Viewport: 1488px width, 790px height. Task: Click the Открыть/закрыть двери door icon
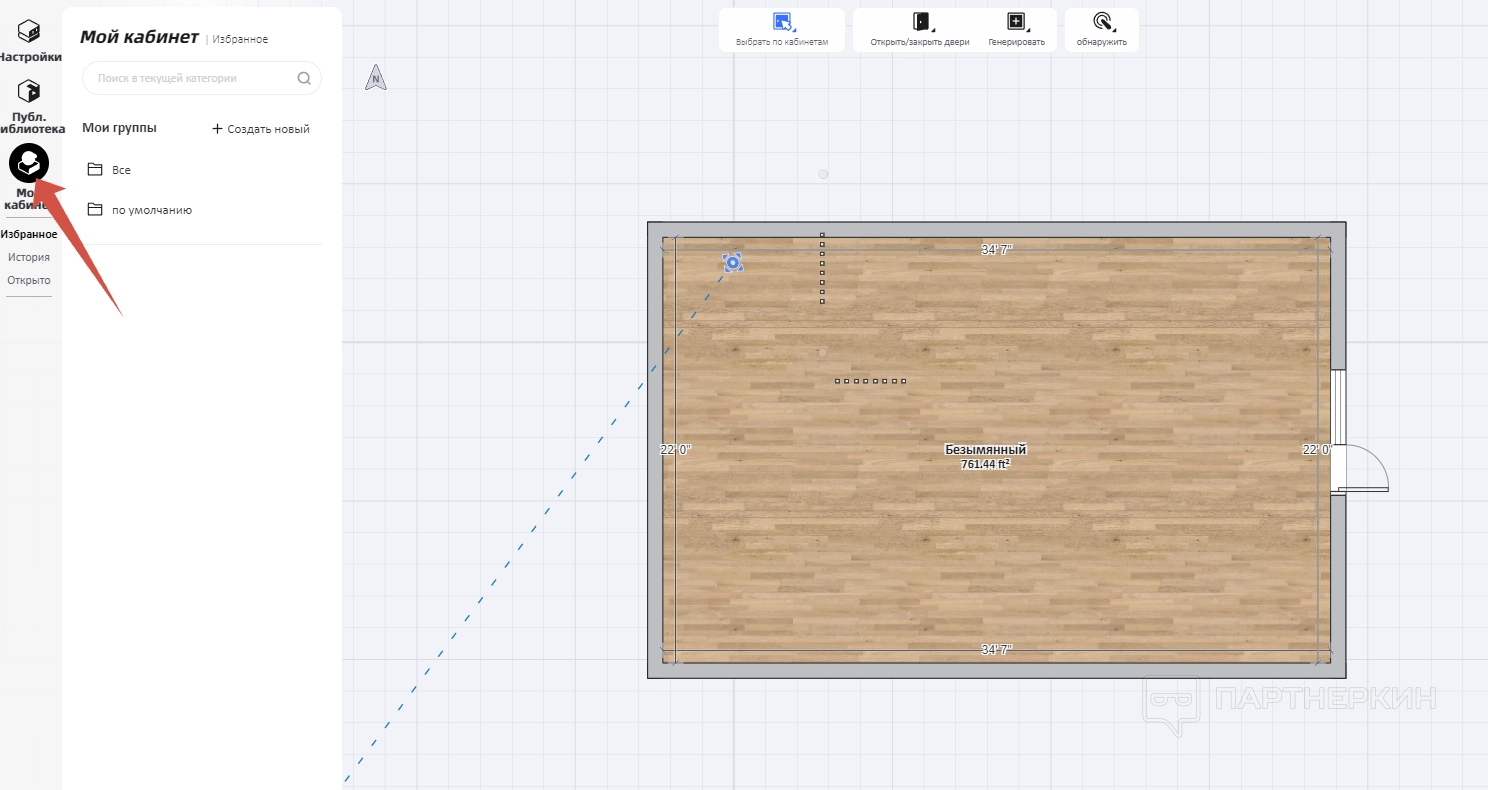coord(920,22)
